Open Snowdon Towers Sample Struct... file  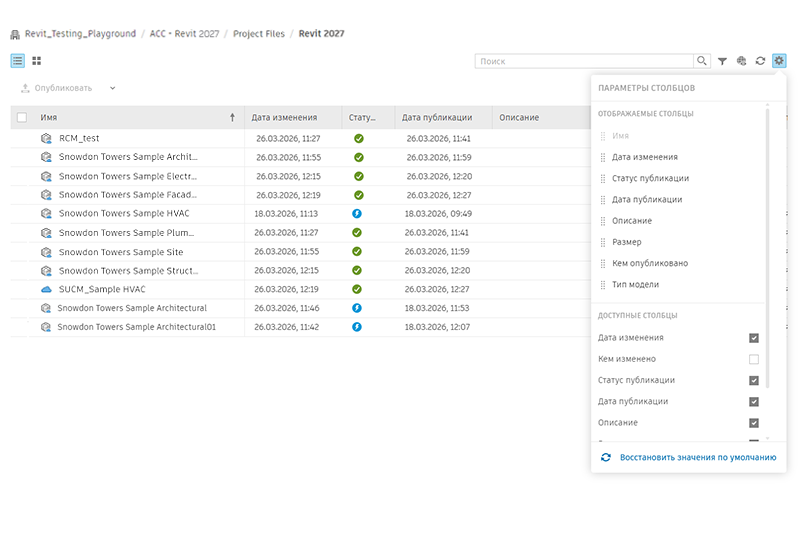pos(128,270)
